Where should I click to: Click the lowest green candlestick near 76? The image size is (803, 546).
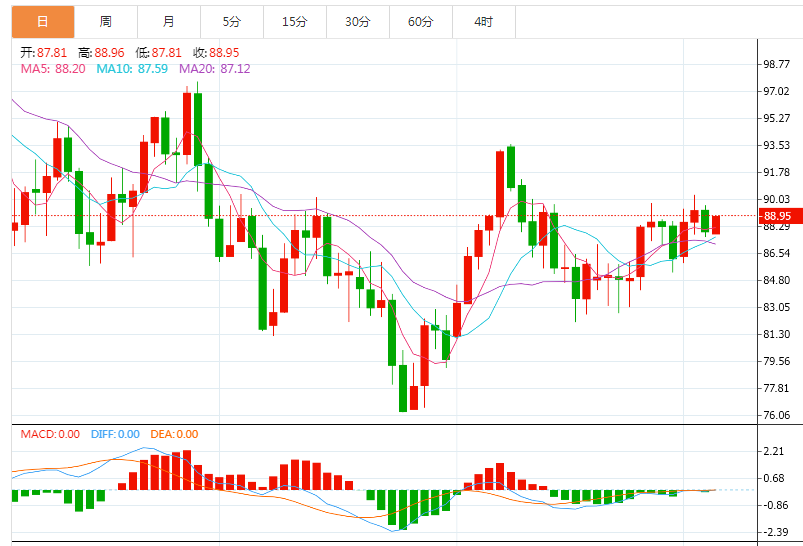(x=403, y=388)
